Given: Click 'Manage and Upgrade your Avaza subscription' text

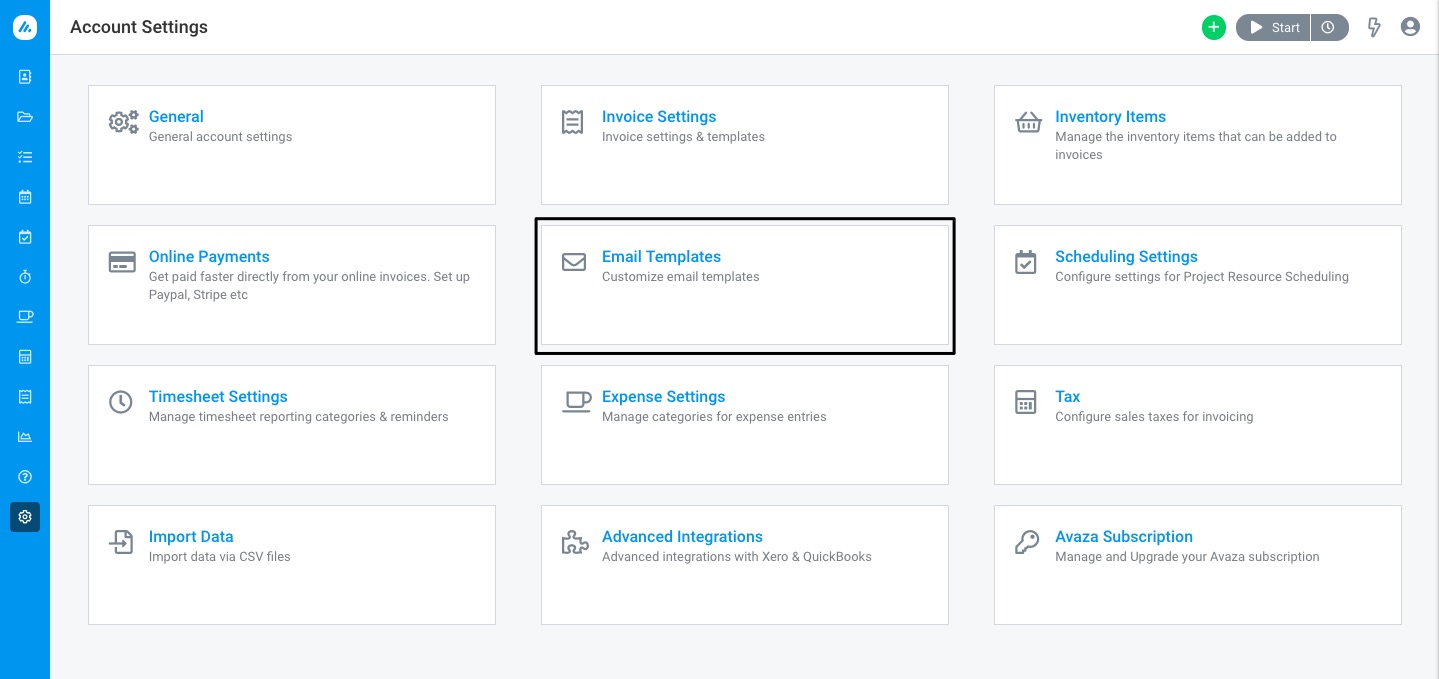Looking at the screenshot, I should [x=1187, y=557].
